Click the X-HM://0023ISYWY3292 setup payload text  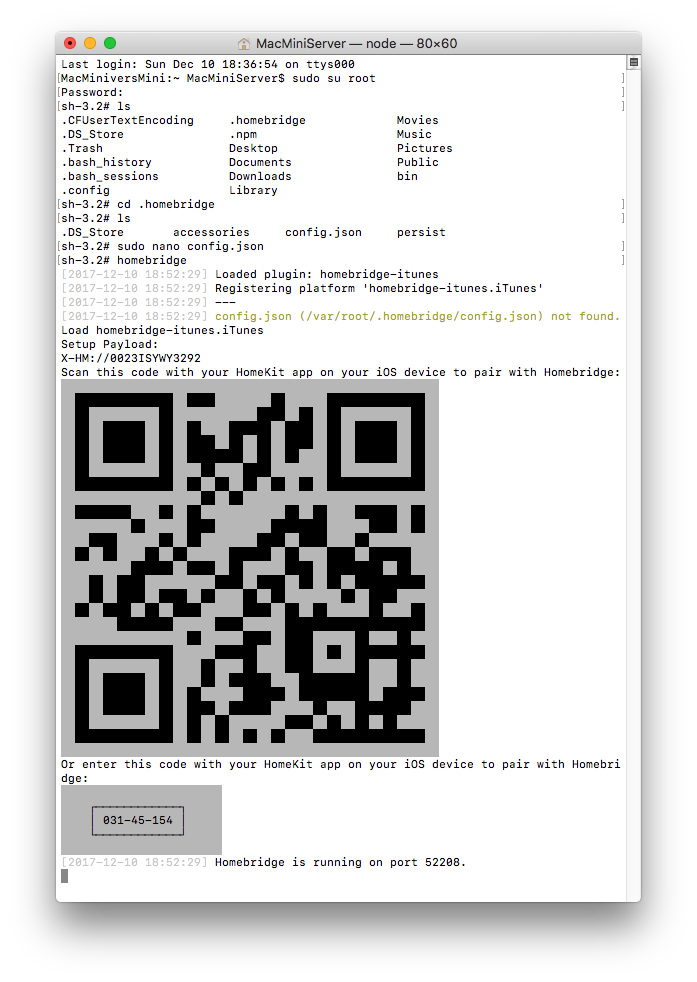click(131, 358)
